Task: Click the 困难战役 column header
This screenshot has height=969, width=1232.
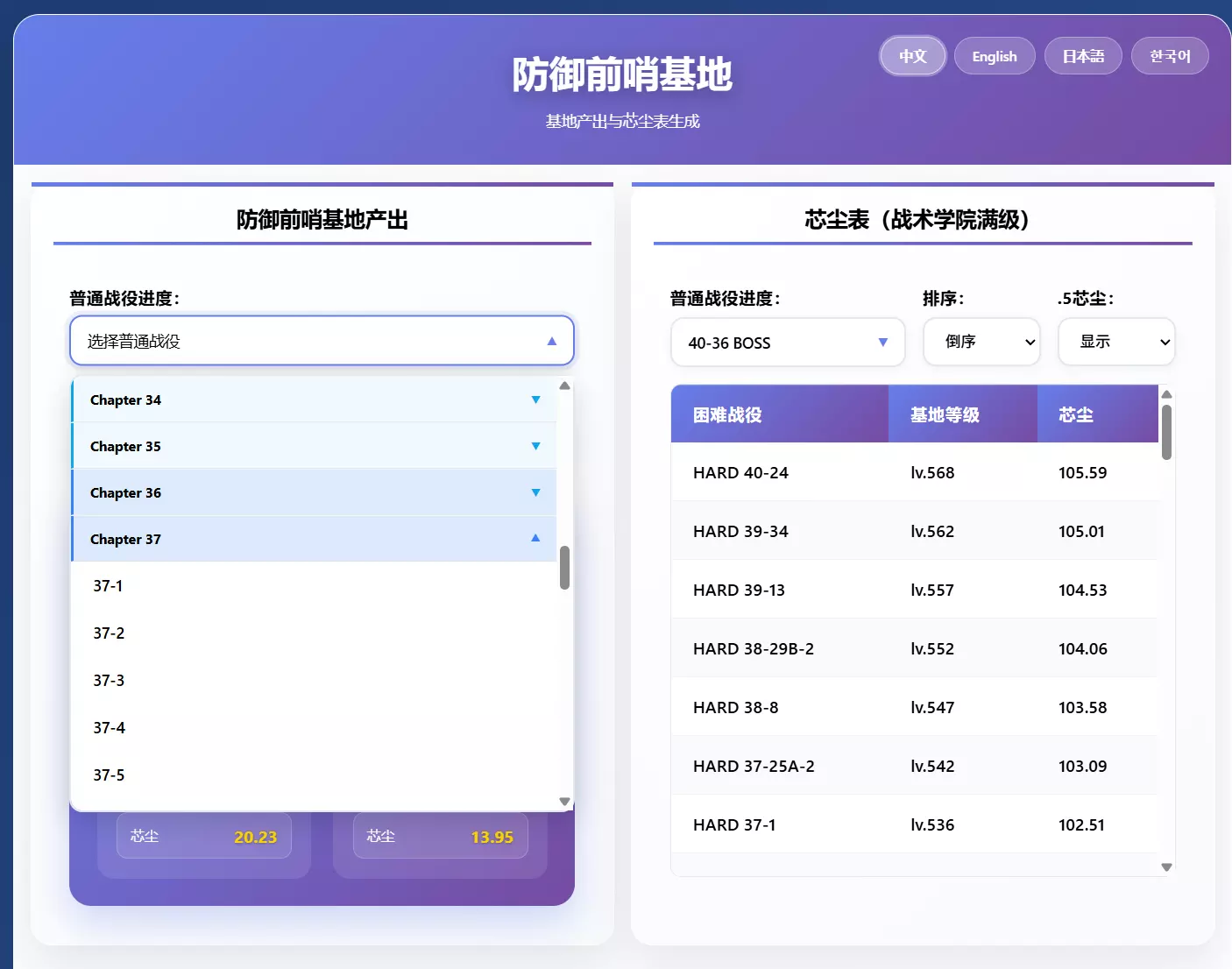Action: point(779,414)
